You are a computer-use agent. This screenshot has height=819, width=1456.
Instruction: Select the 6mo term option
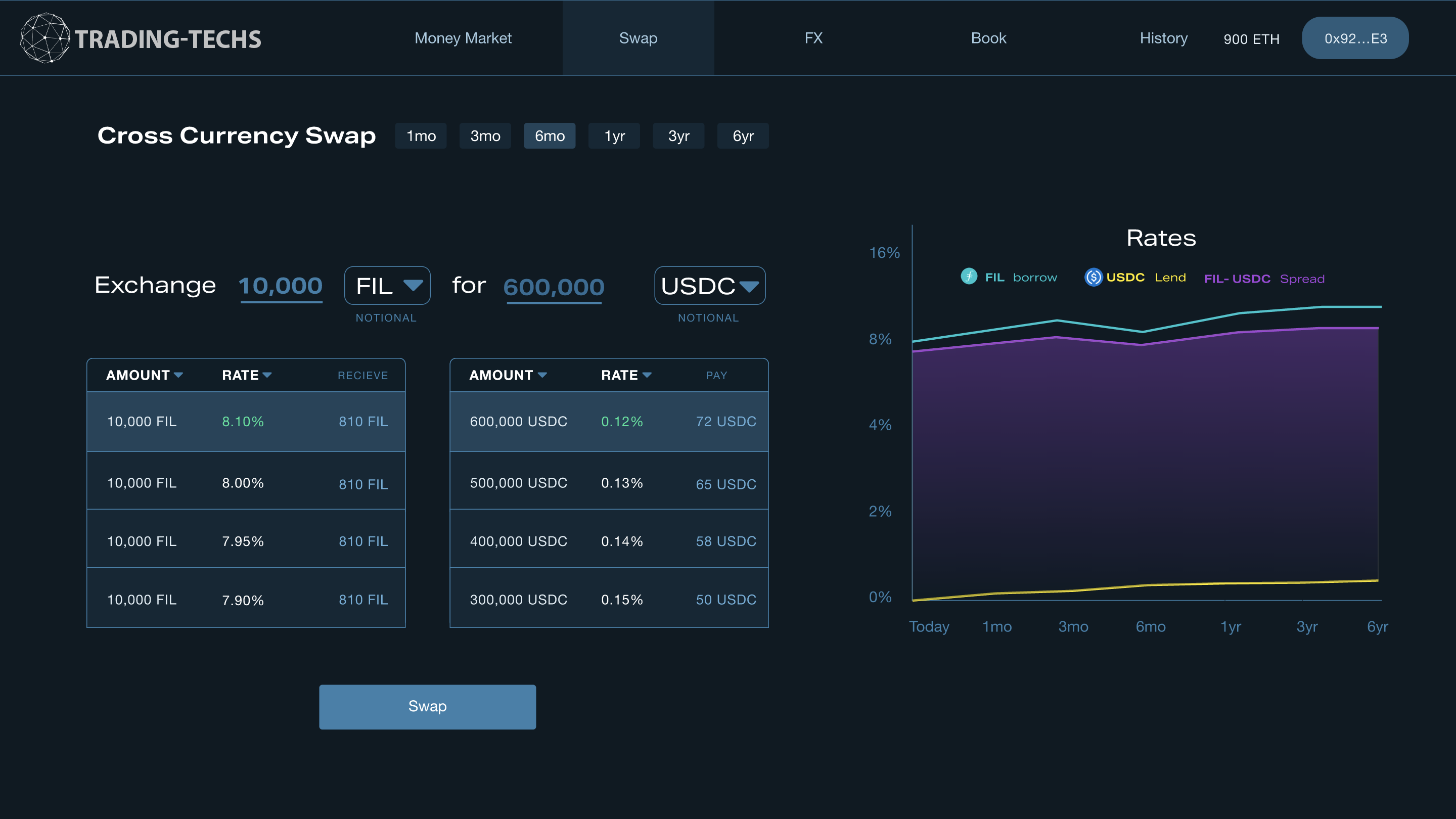550,135
